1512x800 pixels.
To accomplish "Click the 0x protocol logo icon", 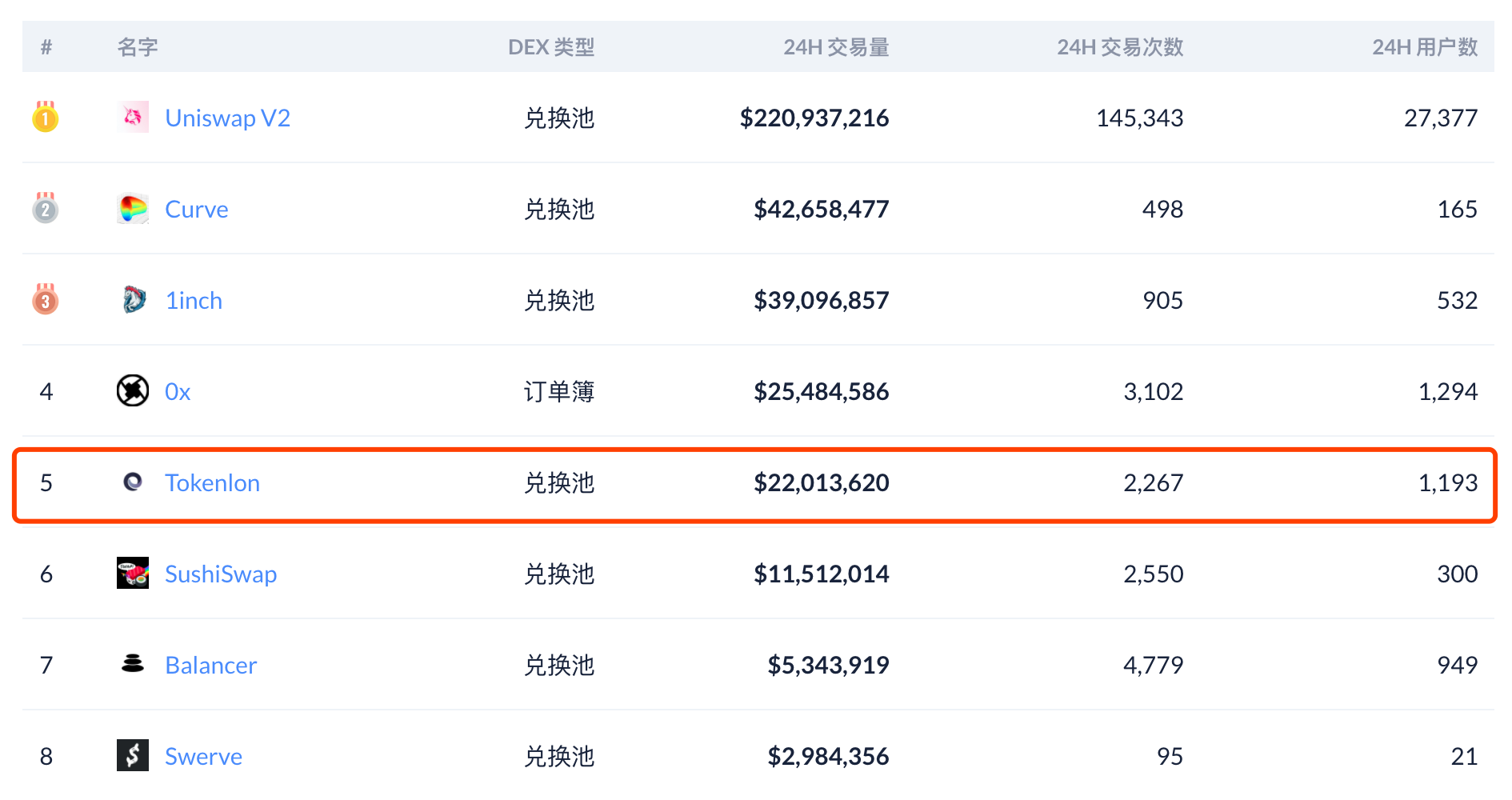I will 133,391.
